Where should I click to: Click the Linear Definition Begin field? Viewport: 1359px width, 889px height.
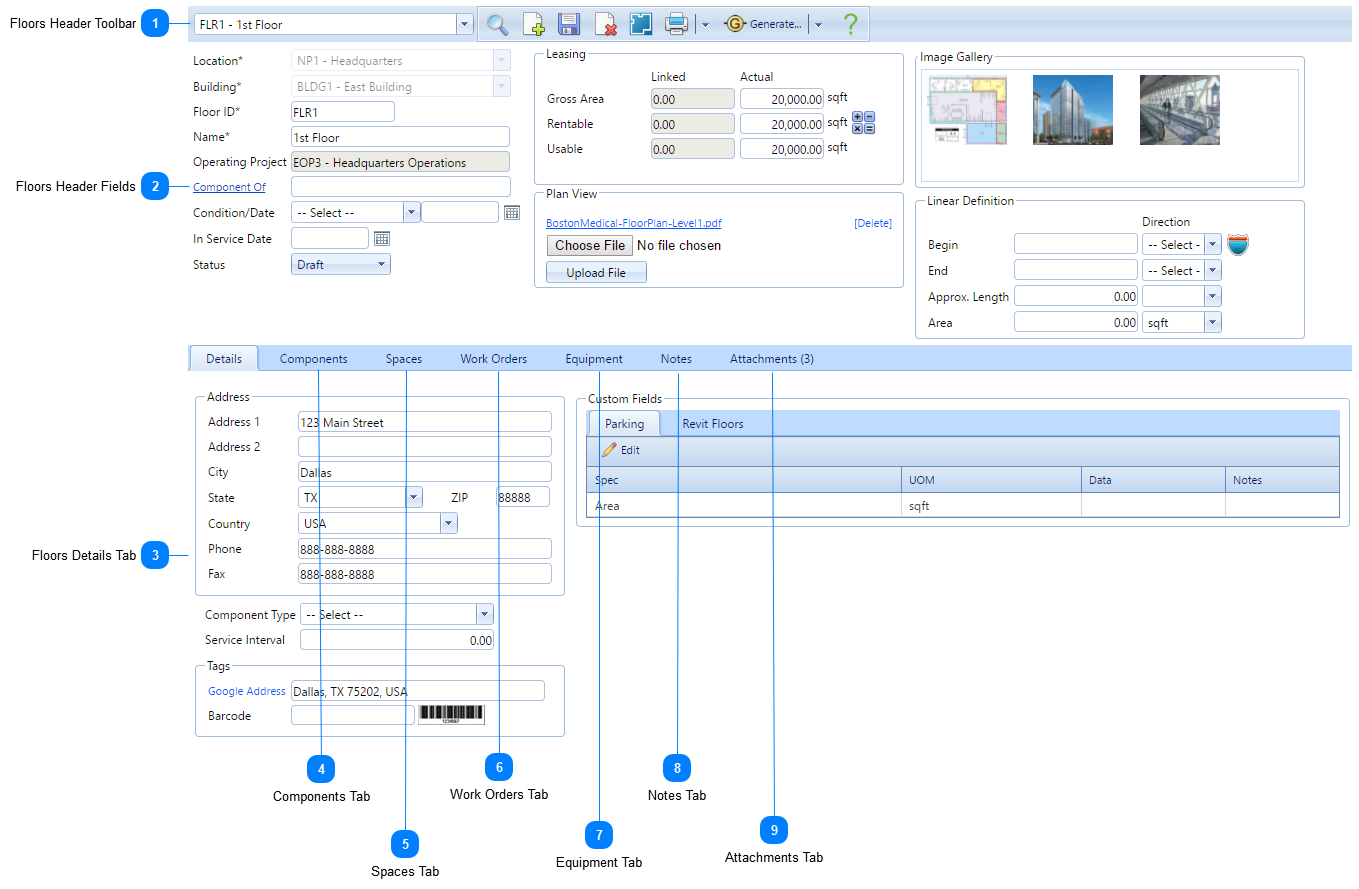1076,244
